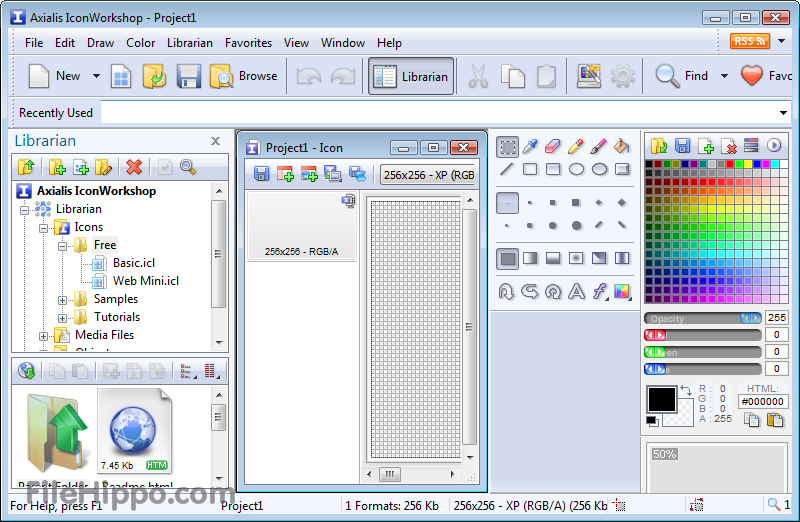Click the orange RSS button
The height and width of the screenshot is (522, 800).
(749, 41)
